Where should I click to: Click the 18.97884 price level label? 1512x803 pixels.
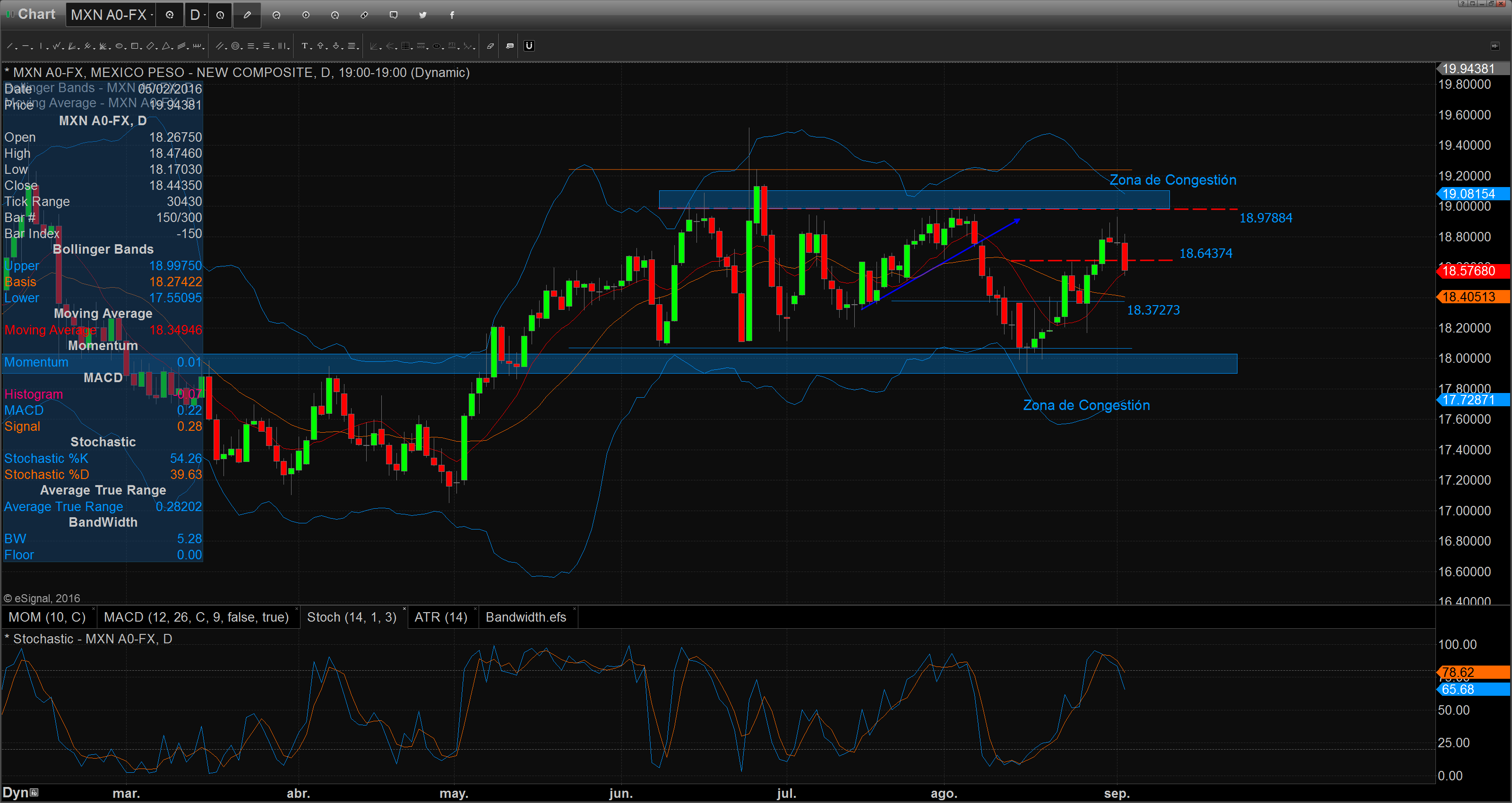pyautogui.click(x=1265, y=218)
